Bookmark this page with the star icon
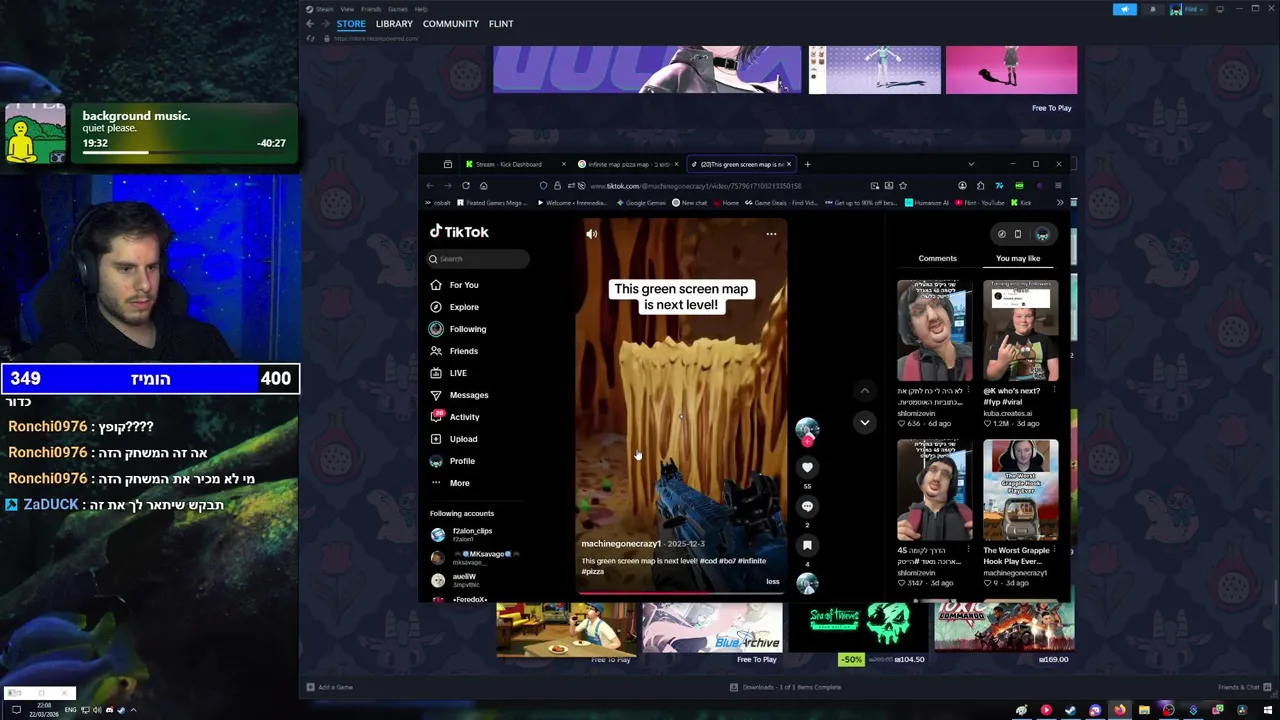 tap(903, 186)
